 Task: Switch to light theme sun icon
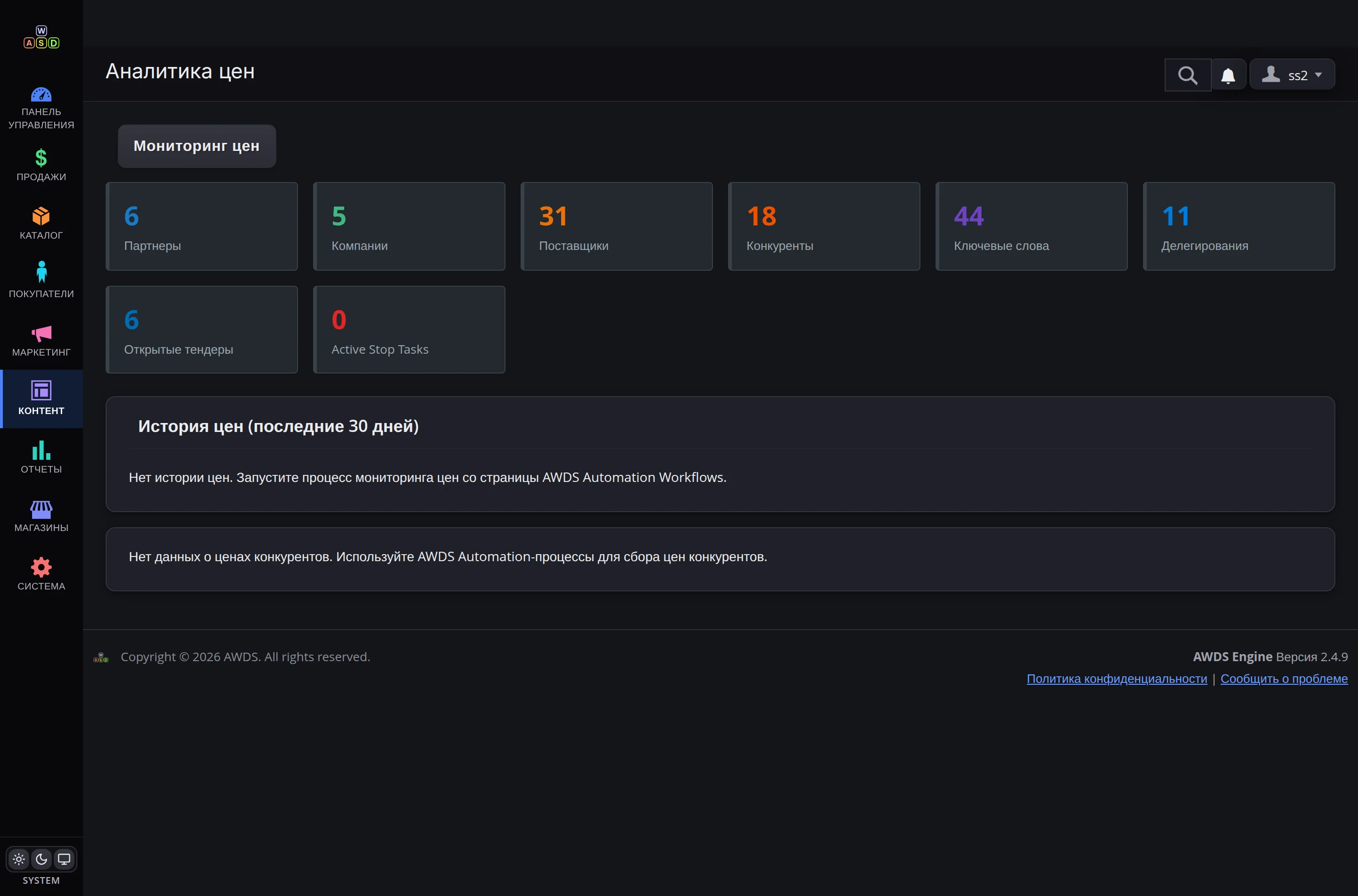click(x=19, y=859)
